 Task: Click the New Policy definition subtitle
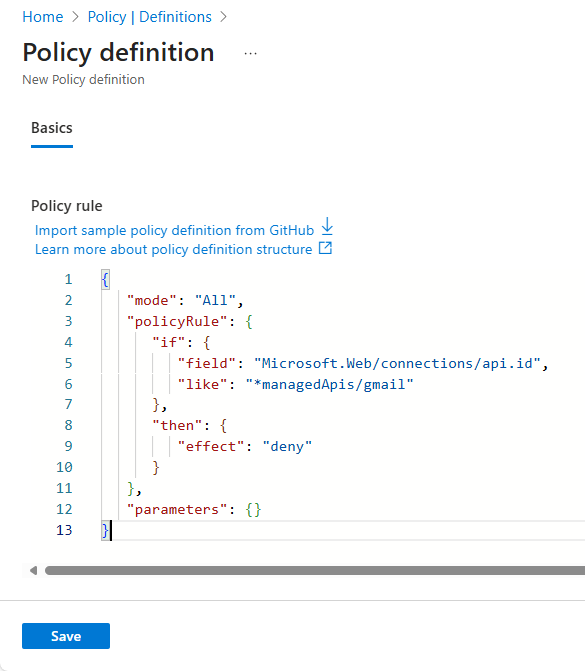[x=83, y=80]
